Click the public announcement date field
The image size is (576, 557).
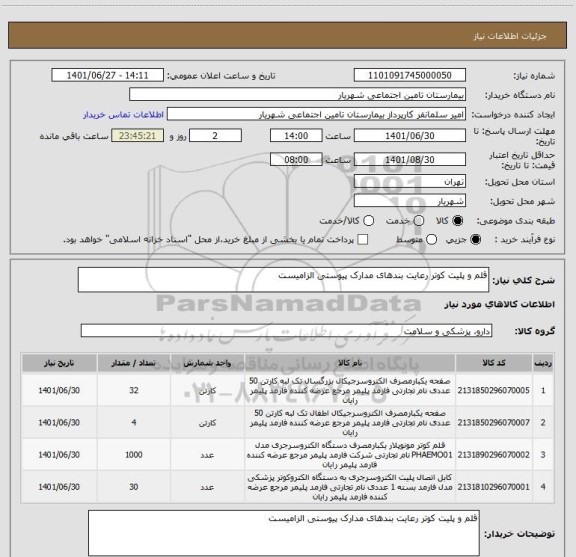pyautogui.click(x=108, y=75)
